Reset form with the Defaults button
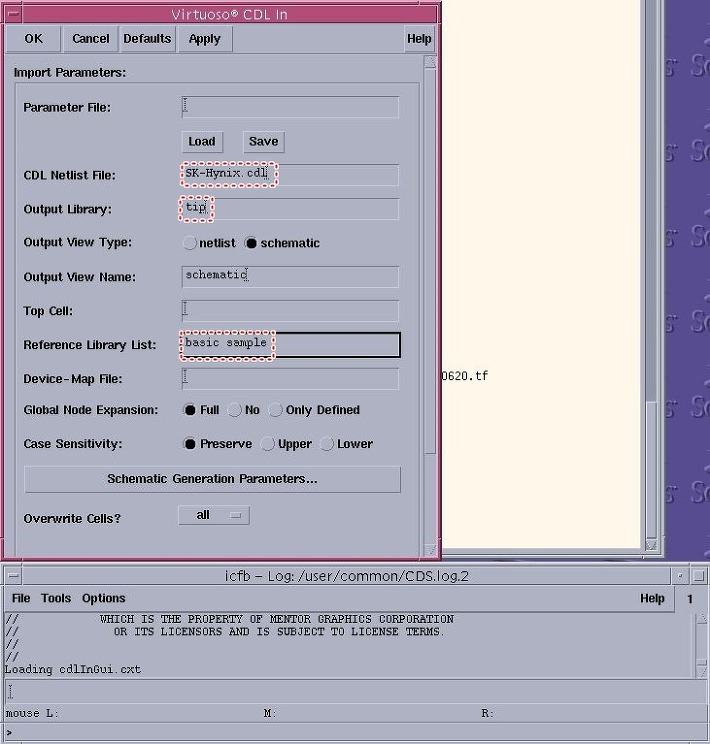710x744 pixels. 147,38
